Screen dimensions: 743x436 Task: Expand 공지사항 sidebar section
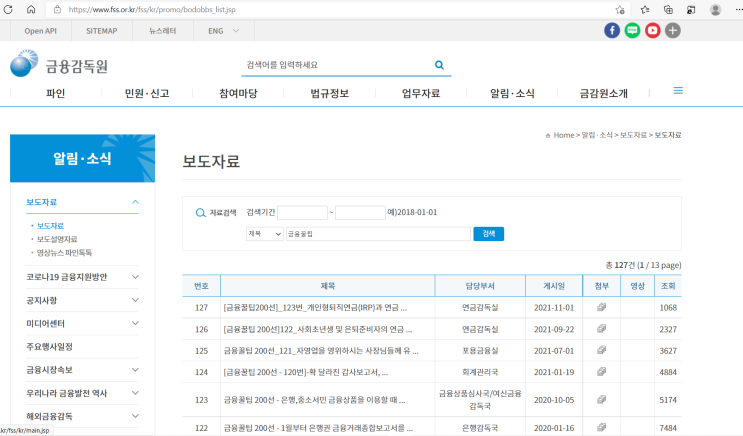[x=135, y=300]
